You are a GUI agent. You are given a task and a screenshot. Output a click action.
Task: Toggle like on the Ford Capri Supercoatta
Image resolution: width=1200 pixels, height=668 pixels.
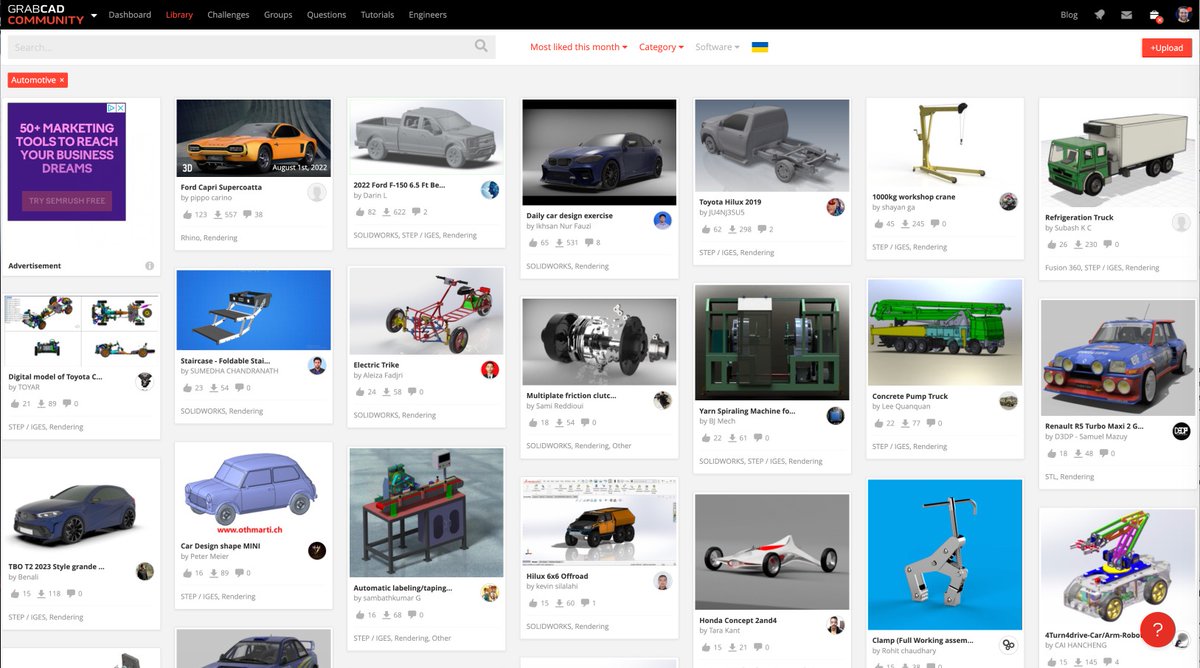[185, 213]
